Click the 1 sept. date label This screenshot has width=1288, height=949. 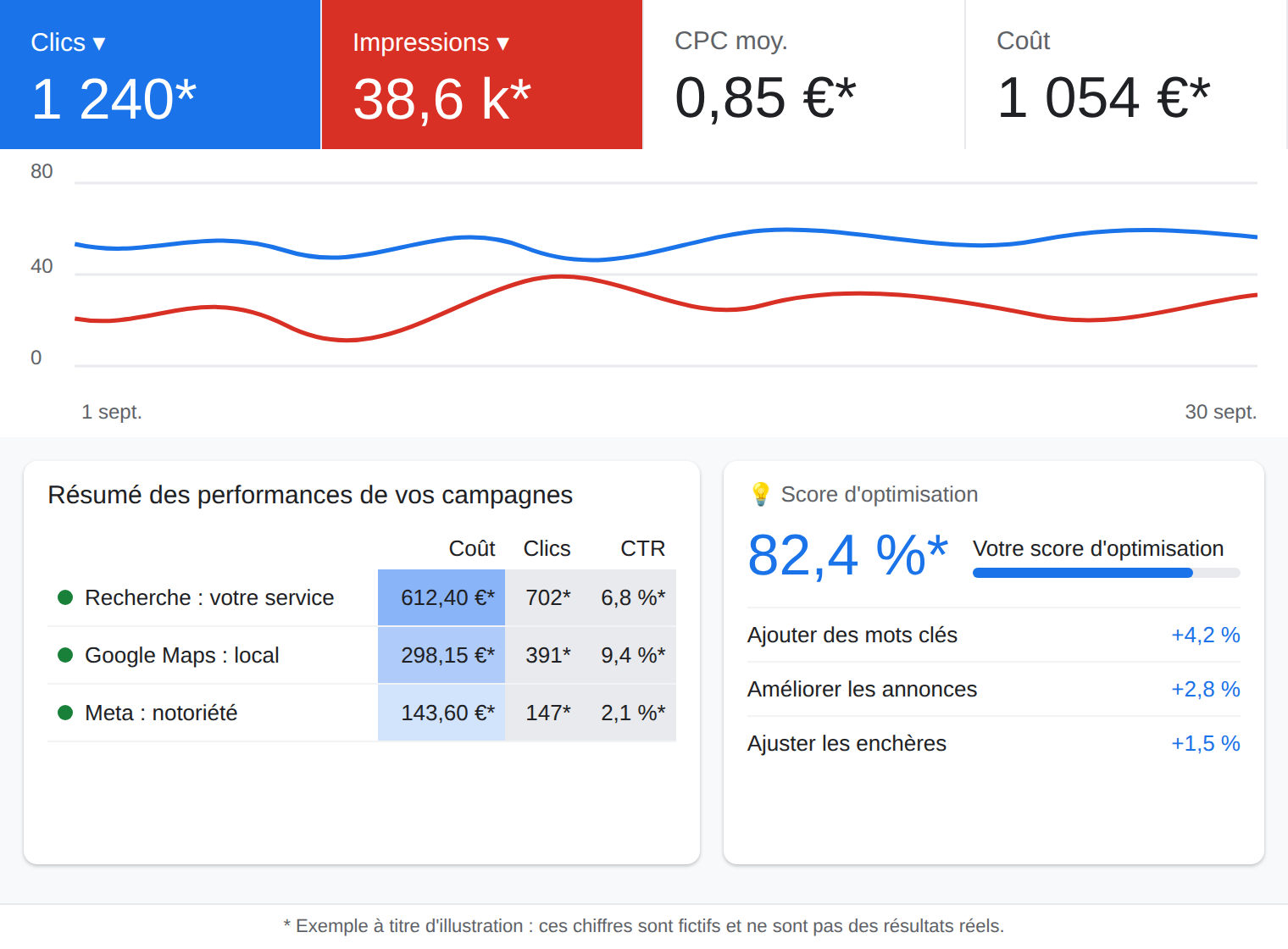112,412
